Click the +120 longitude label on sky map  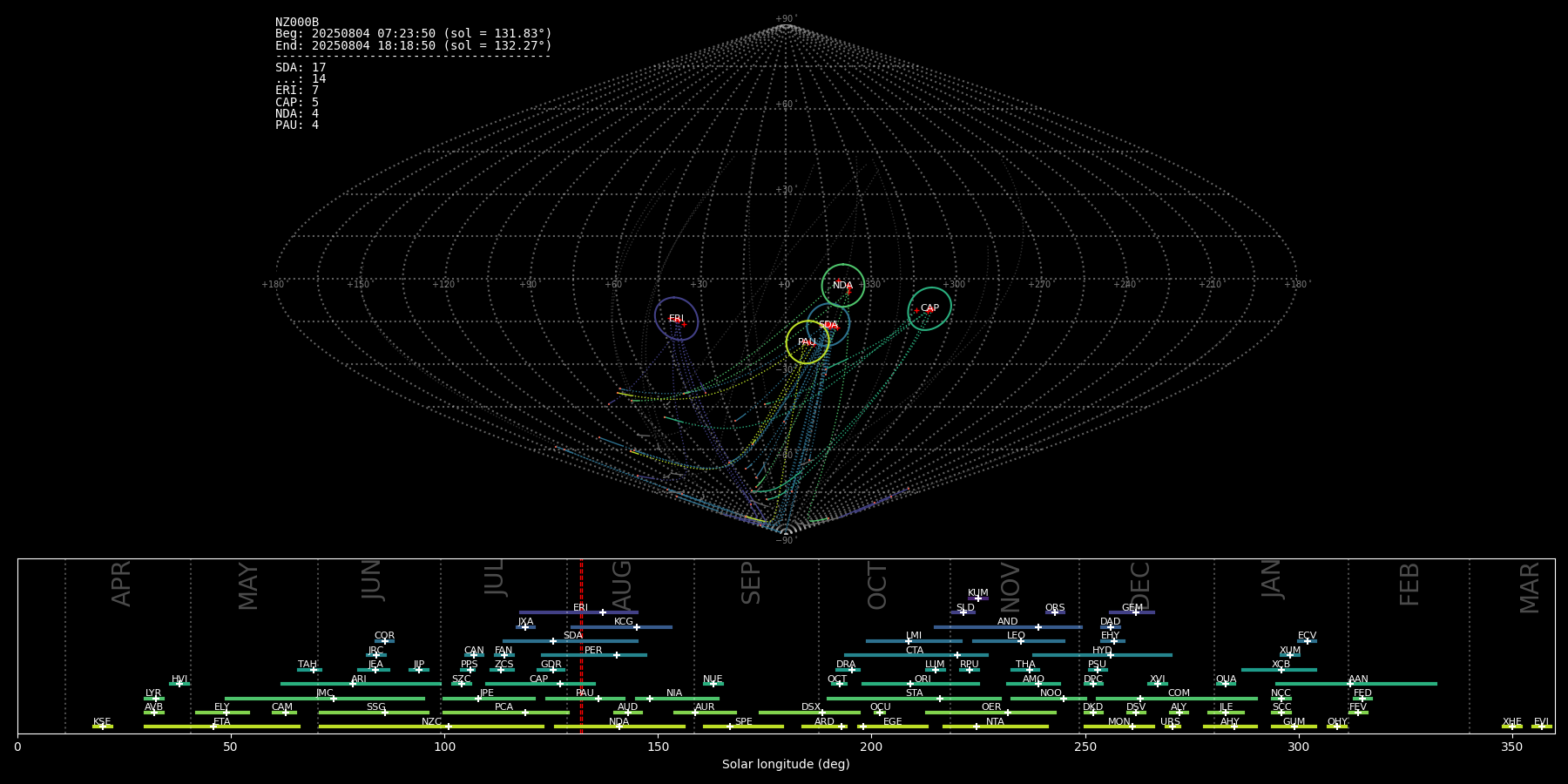[443, 285]
